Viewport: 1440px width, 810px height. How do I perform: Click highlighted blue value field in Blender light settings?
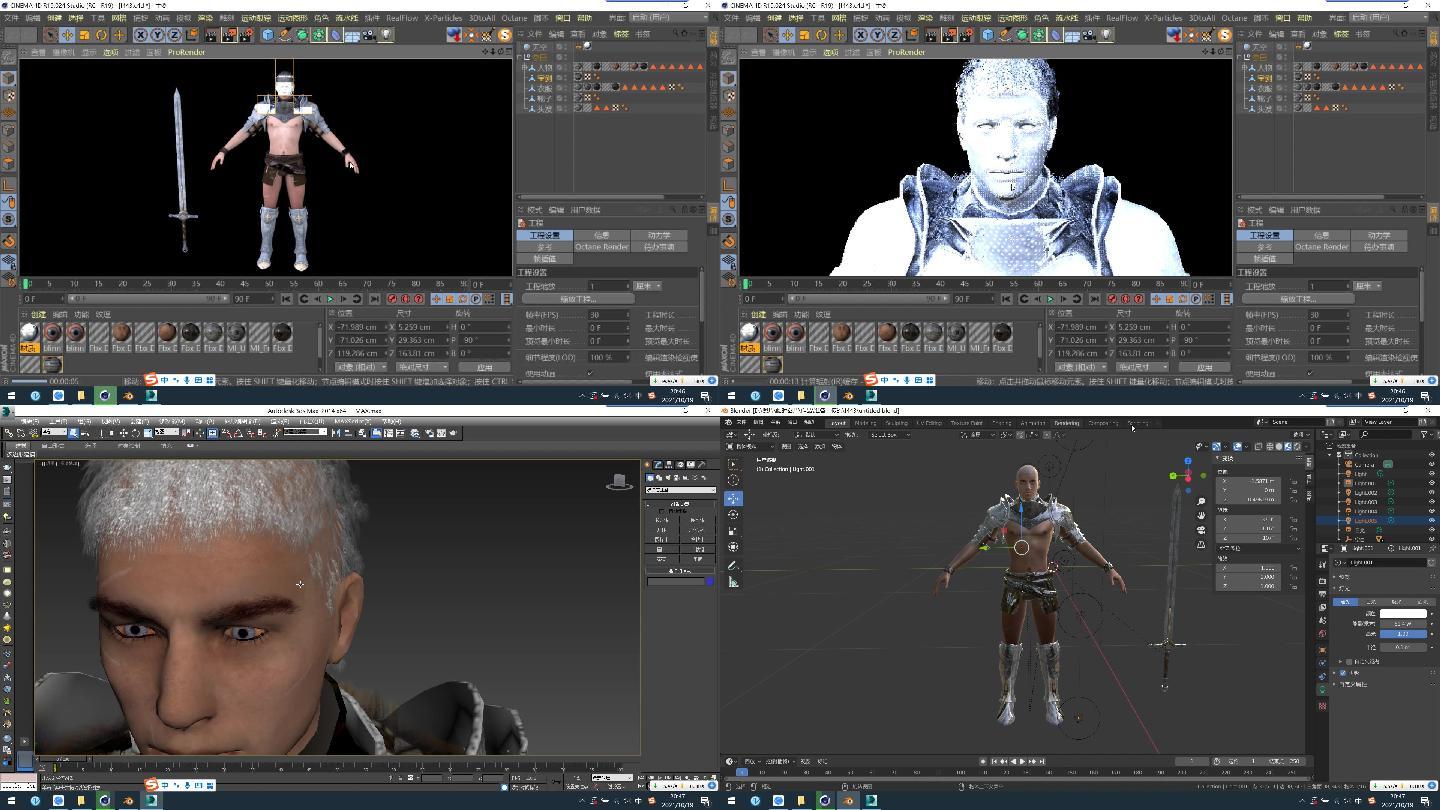click(x=1403, y=635)
